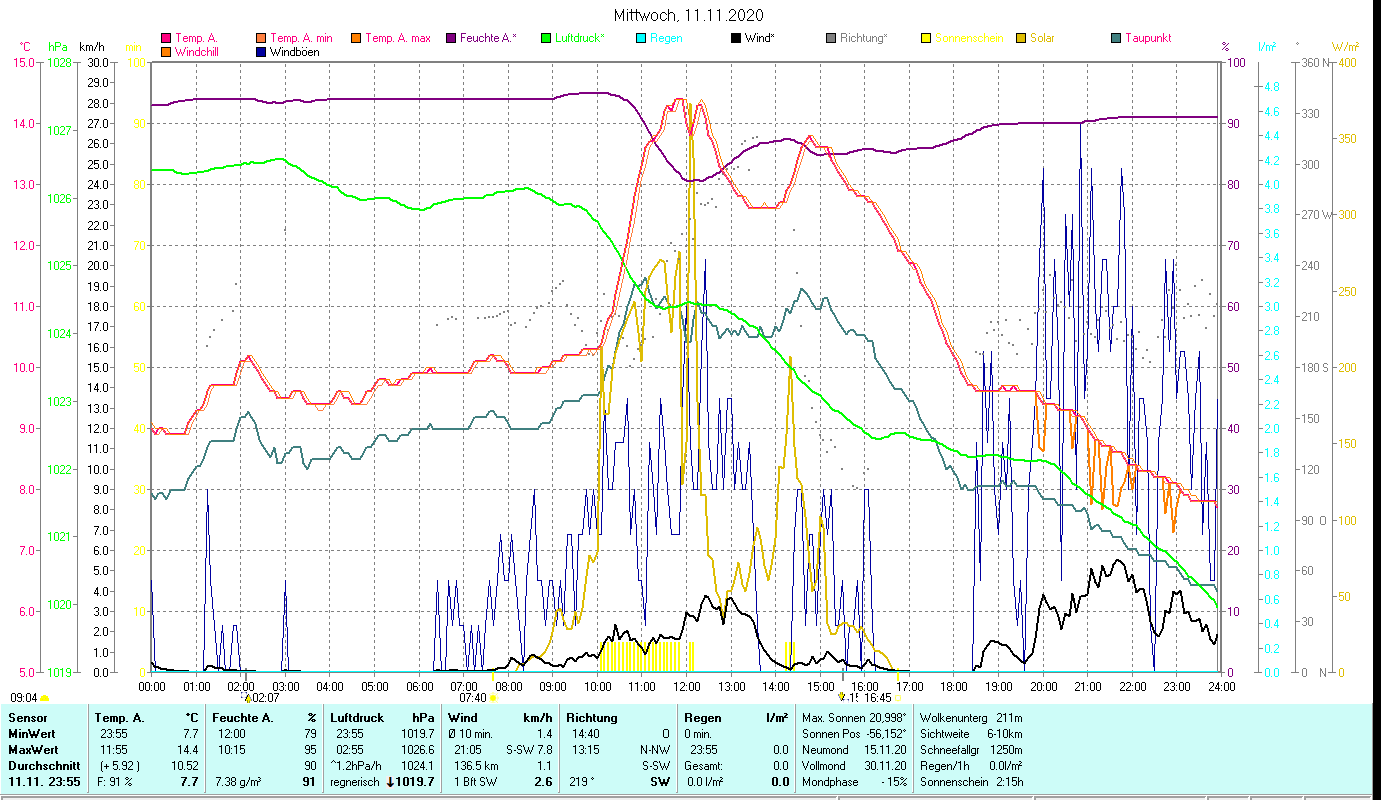Click the 219 ° wind direction value
Image resolution: width=1381 pixels, height=800 pixels.
581,782
